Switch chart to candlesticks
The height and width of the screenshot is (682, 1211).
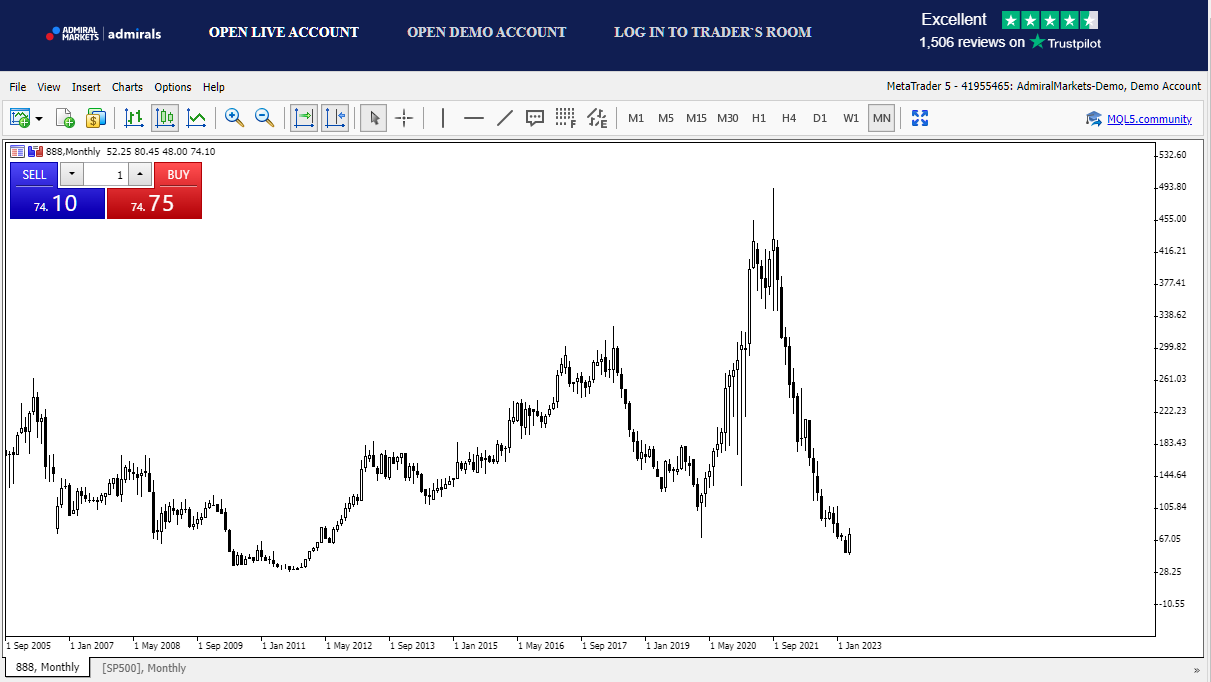pos(165,118)
